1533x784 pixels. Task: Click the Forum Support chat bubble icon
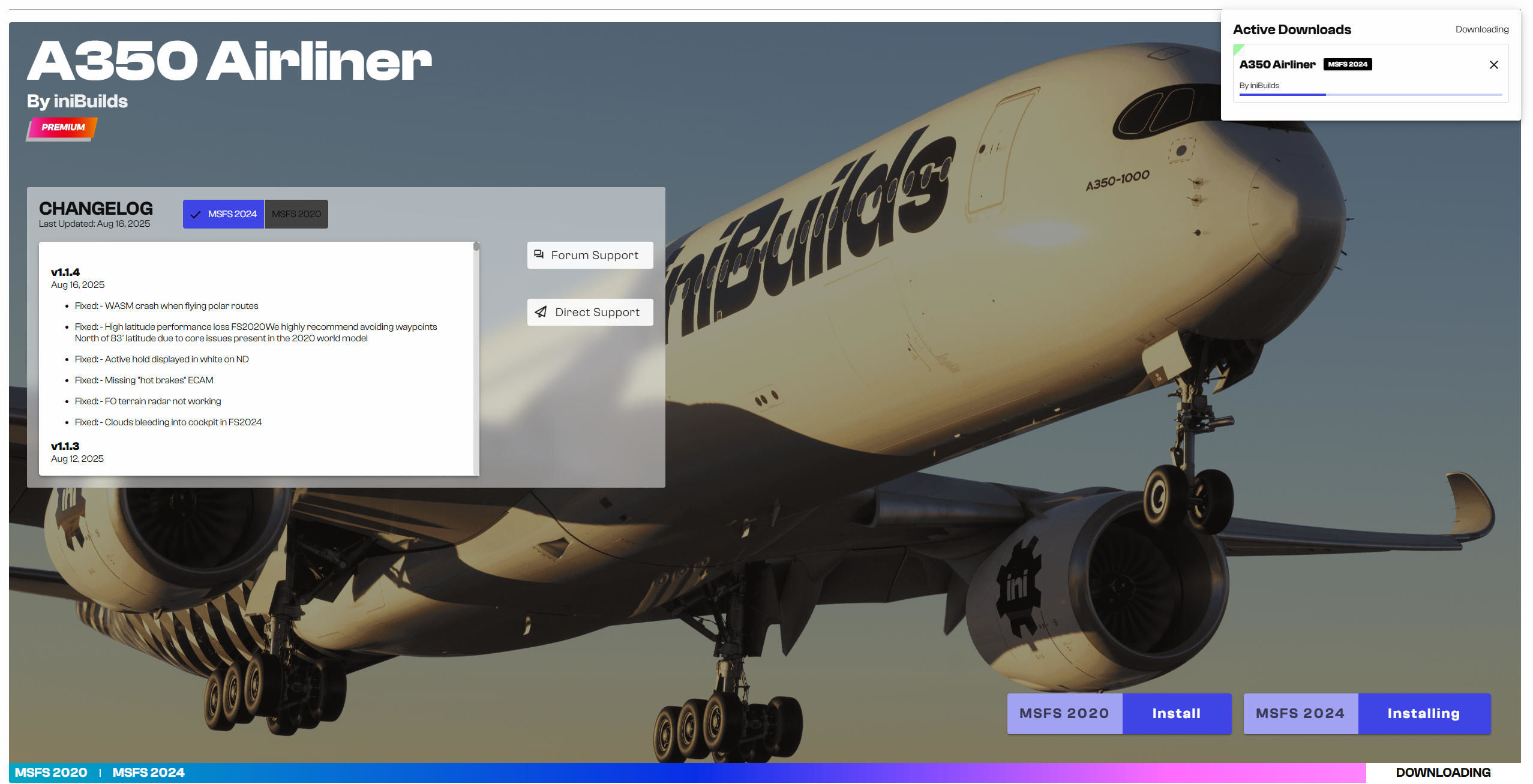pos(539,254)
